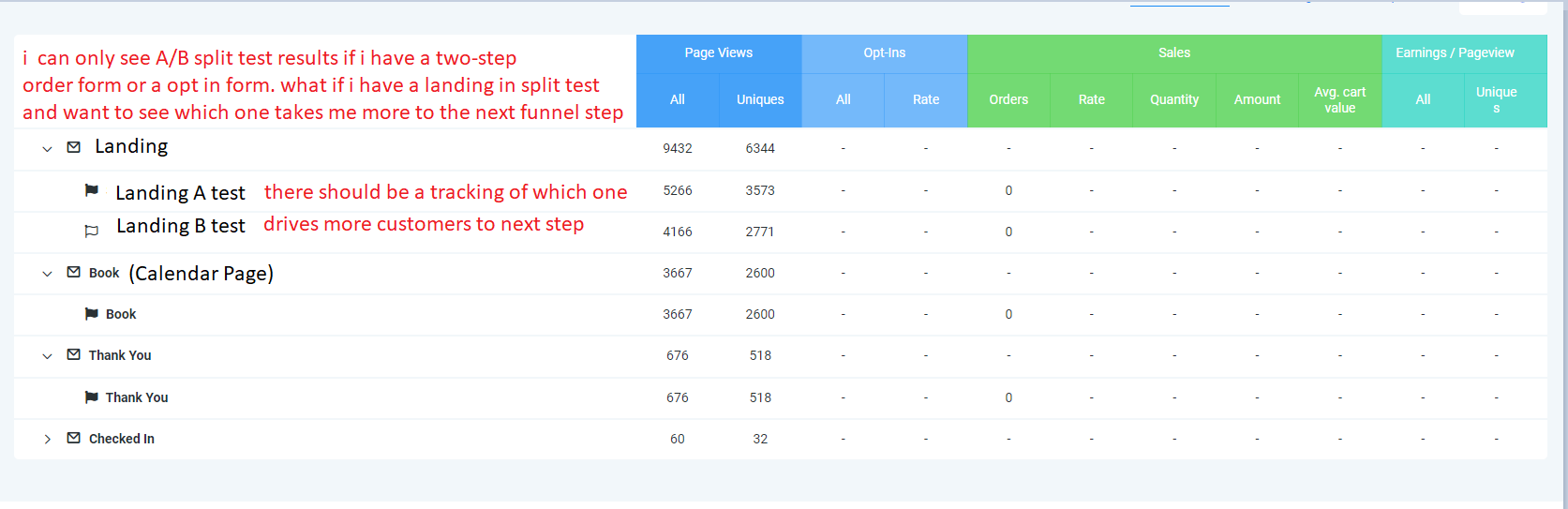
Task: Select the Landing A test row label
Action: 180,193
